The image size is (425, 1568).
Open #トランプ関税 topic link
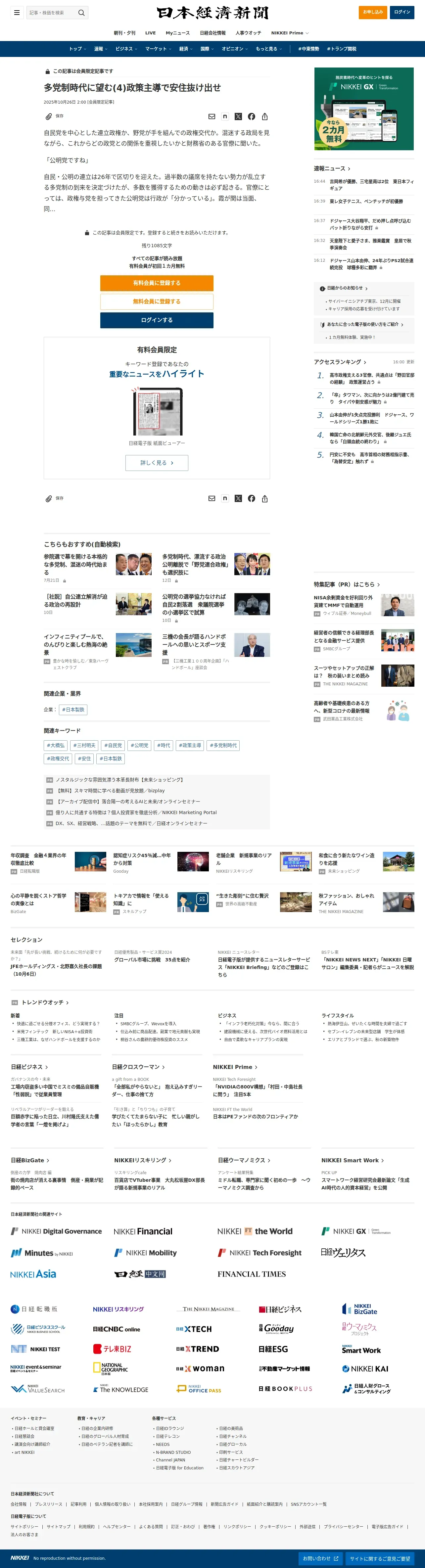pyautogui.click(x=342, y=49)
